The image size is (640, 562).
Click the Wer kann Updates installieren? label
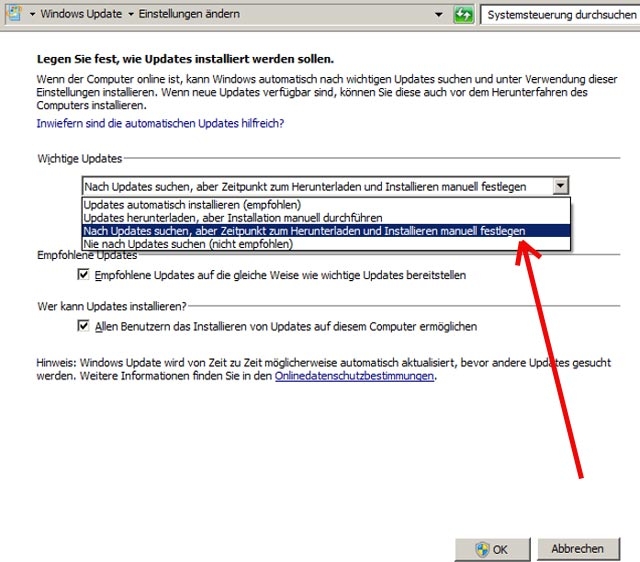pyautogui.click(x=112, y=307)
